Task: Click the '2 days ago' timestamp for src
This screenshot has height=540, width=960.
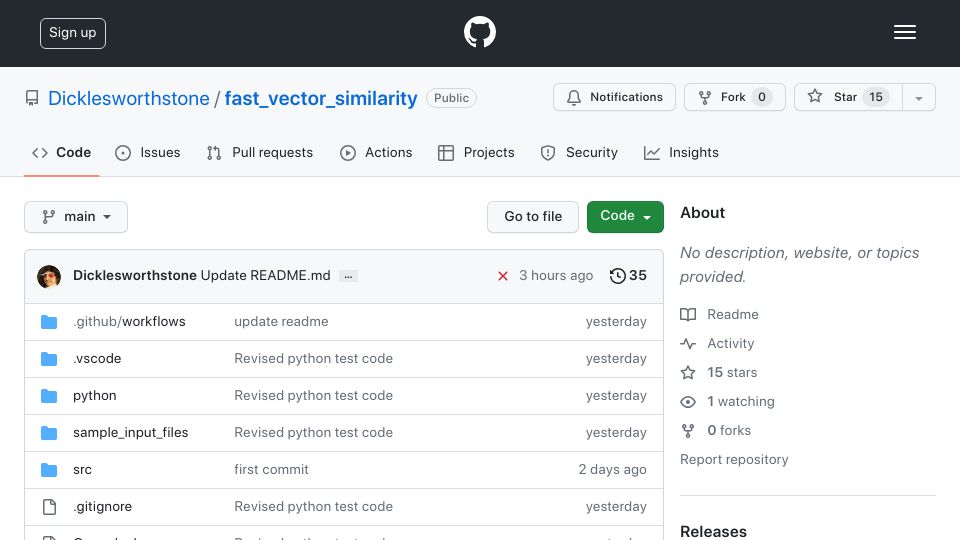Action: coord(612,470)
